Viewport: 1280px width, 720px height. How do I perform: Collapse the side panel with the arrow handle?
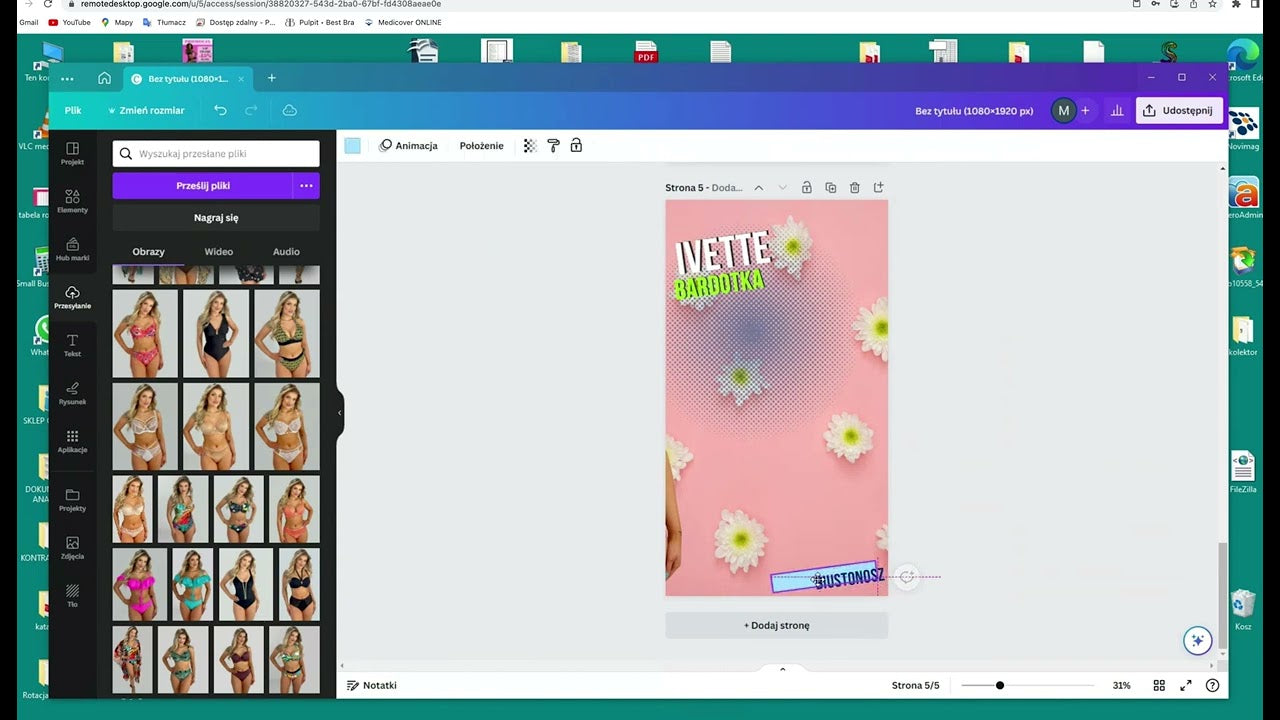click(340, 412)
